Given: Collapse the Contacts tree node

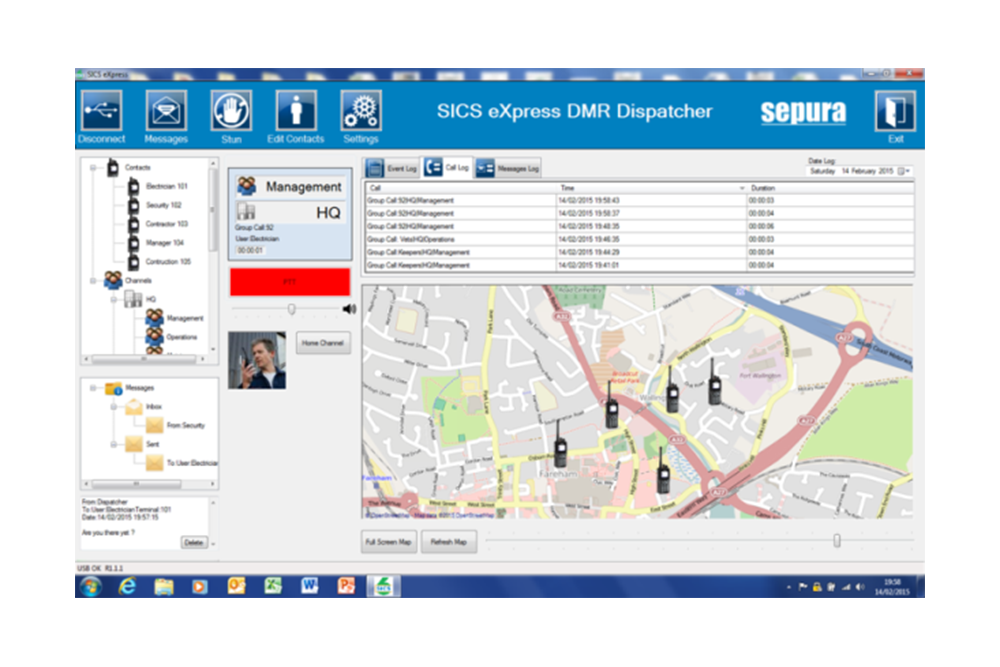Looking at the screenshot, I should point(93,168).
